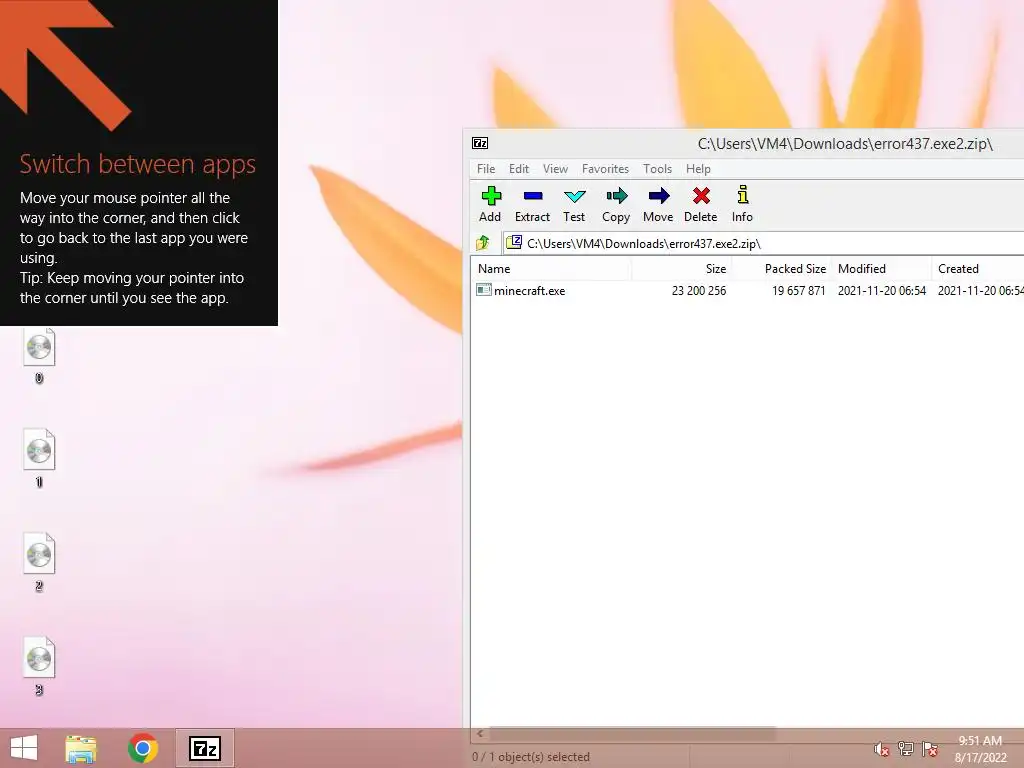Extract files using the Extract icon
Viewport: 1024px width, 768px height.
(532, 204)
